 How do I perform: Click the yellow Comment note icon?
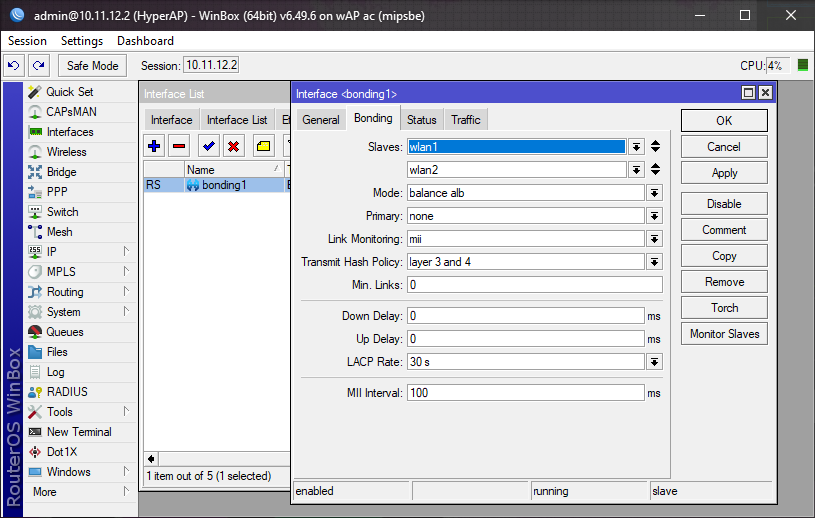[x=263, y=146]
